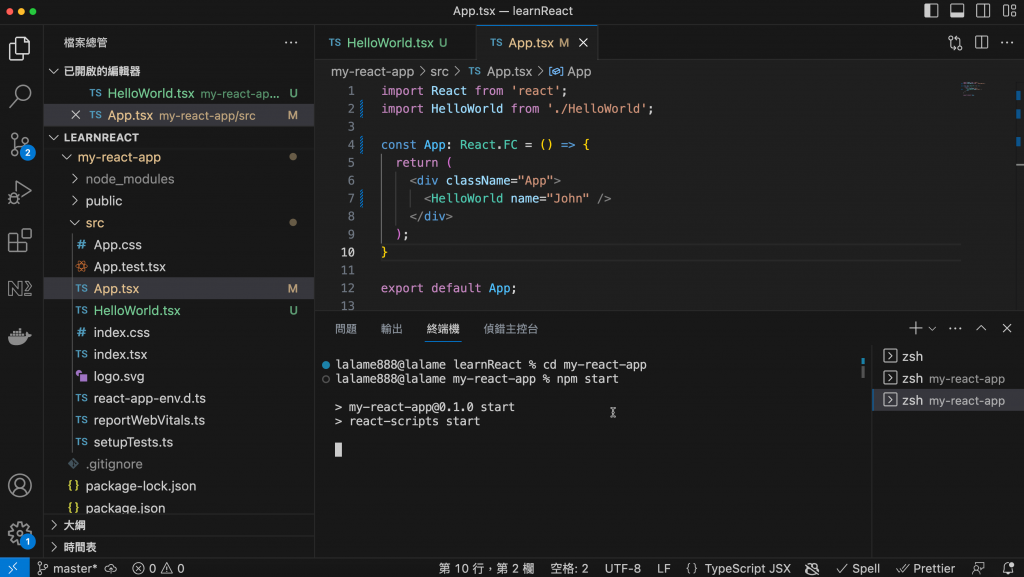The width and height of the screenshot is (1024, 577).
Task: Create a new terminal with plus icon
Action: (x=916, y=328)
